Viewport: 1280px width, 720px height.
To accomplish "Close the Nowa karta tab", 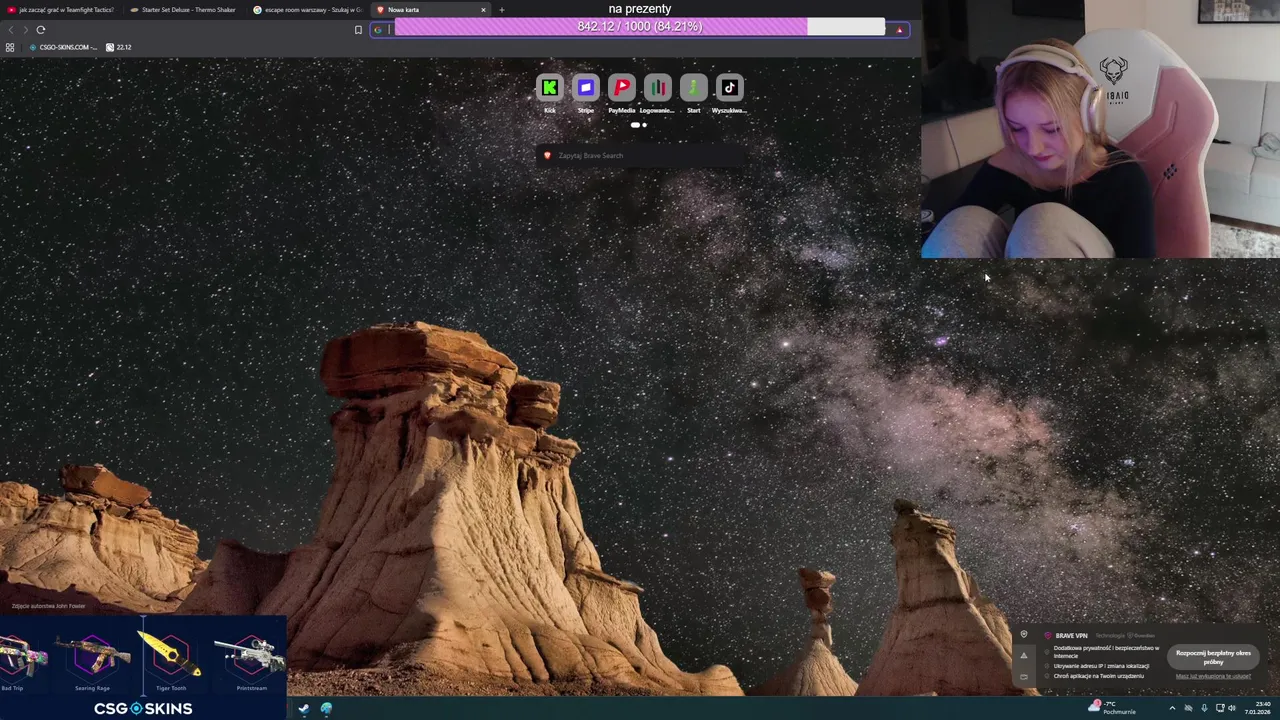I will pyautogui.click(x=483, y=10).
